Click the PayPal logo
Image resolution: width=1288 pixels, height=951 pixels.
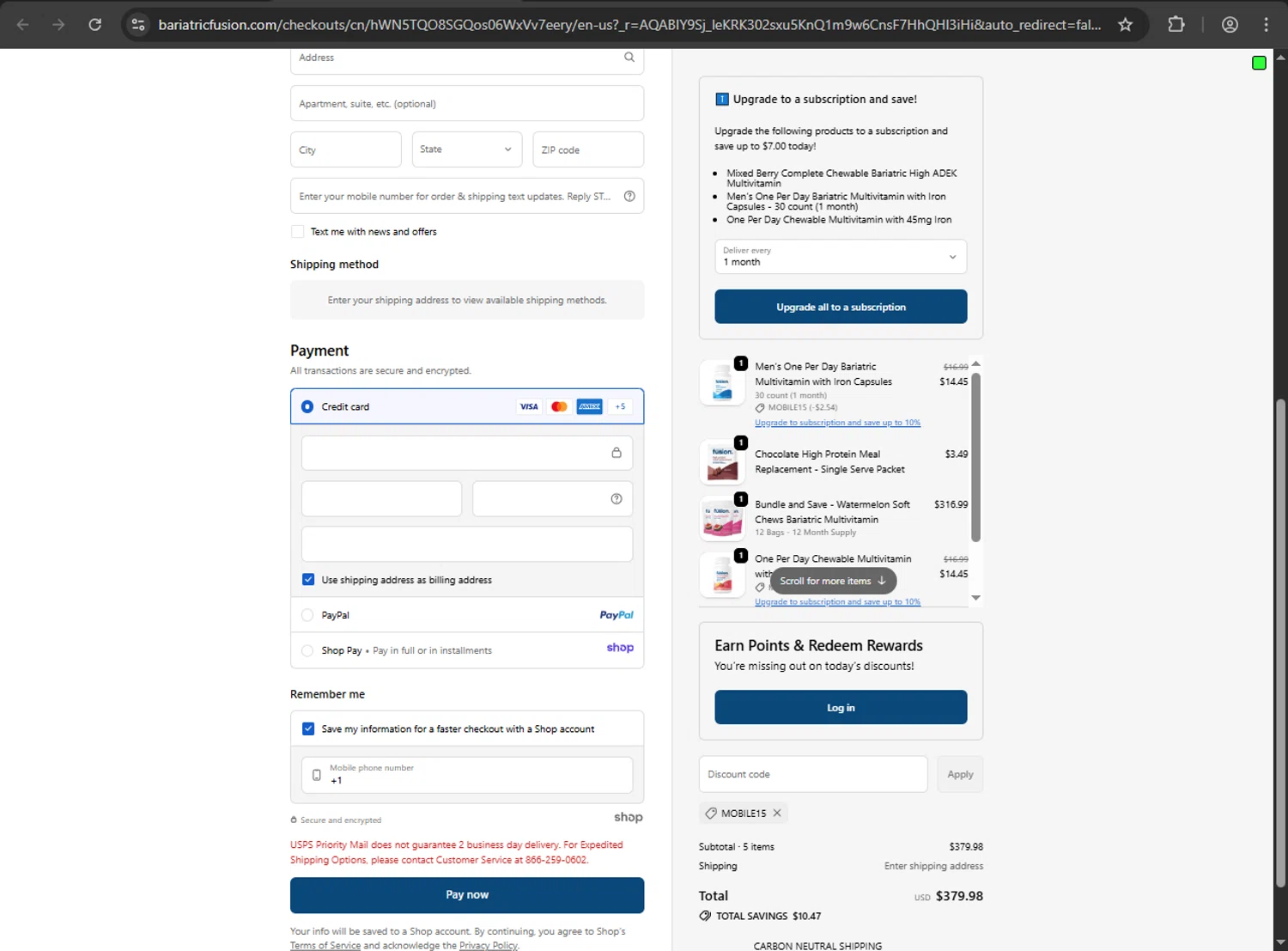(617, 615)
